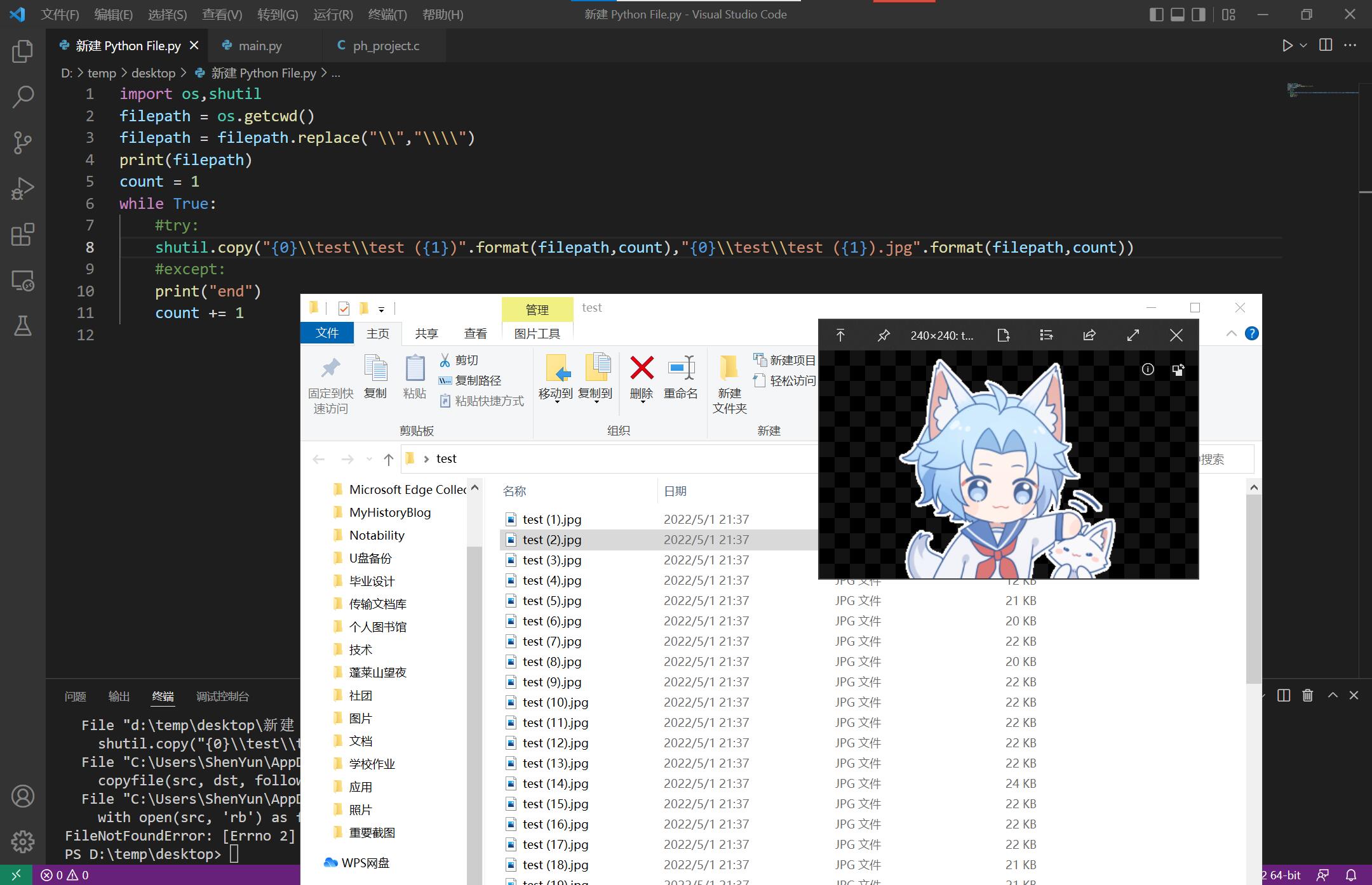Screen dimensions: 1372x885
Task: Select the file test (5).jpg
Action: coord(551,601)
